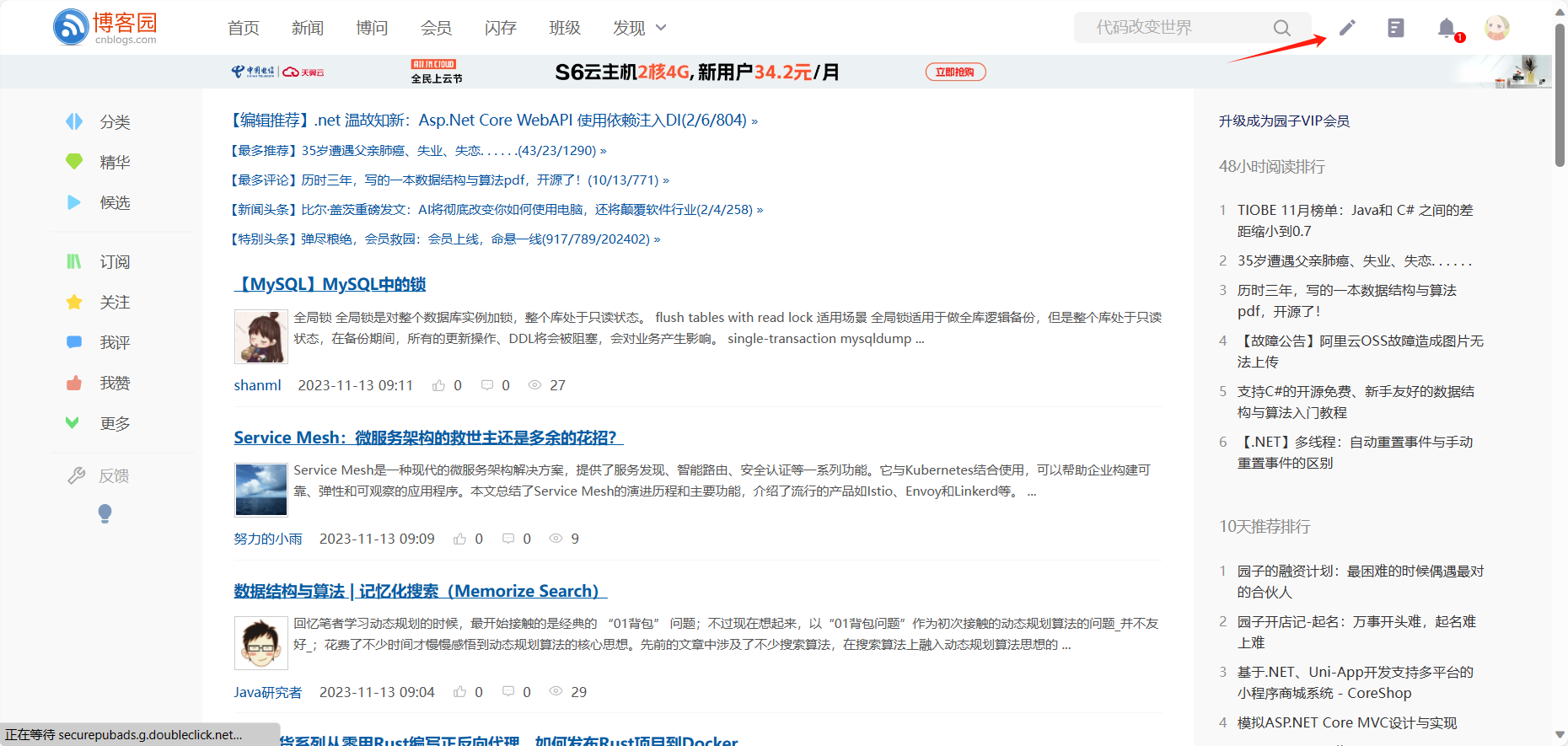
Task: Expand 分类 categories in sidebar
Action: point(99,122)
